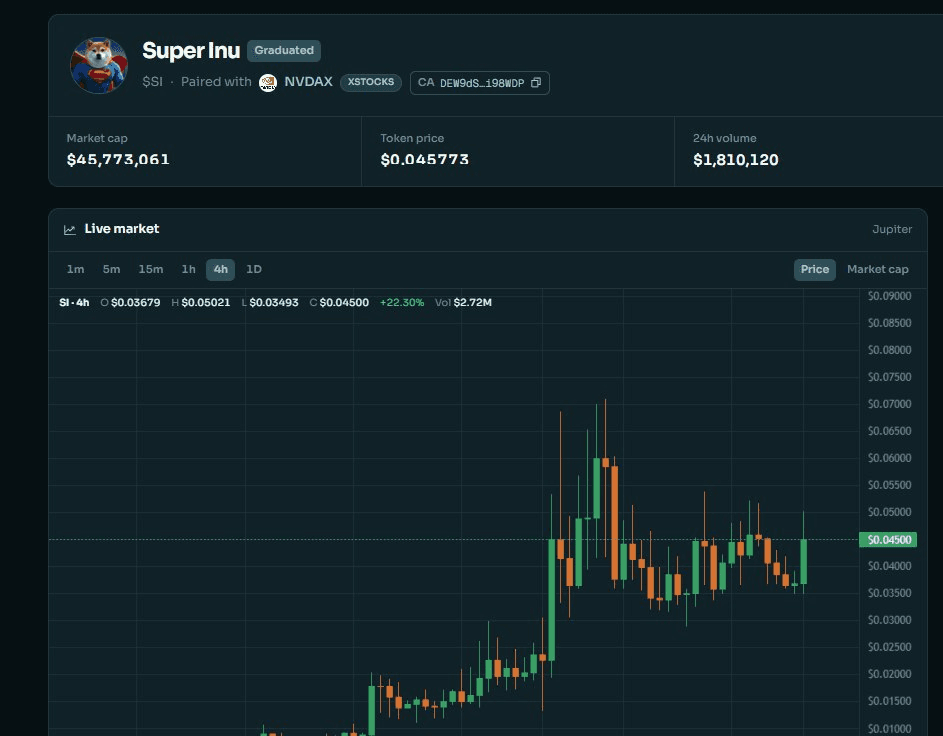
Task: Click the CA DEW9dS…i98WDP address button
Action: 479,83
